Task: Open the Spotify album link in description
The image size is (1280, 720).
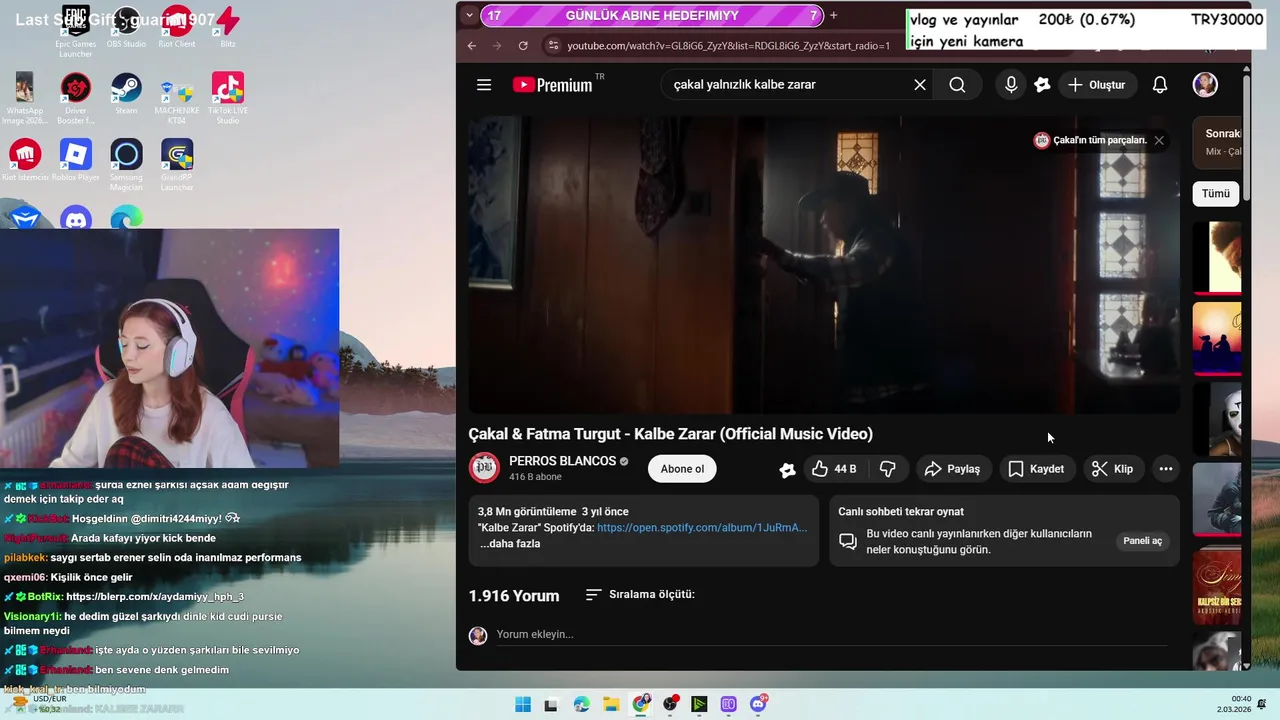Action: pos(702,528)
